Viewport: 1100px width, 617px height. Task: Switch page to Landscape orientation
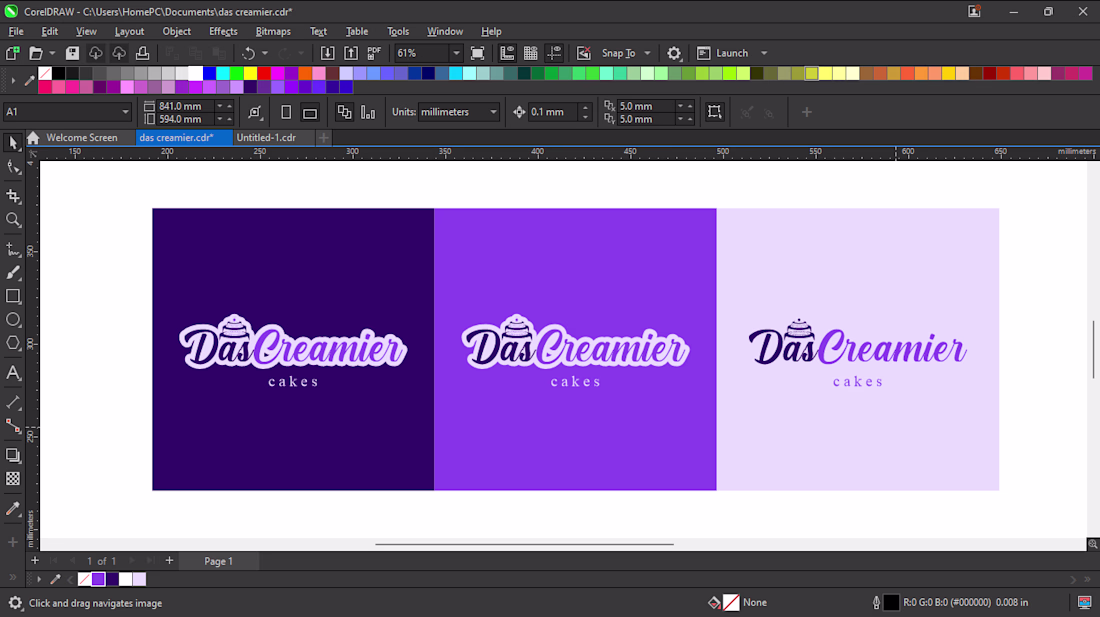(x=309, y=112)
